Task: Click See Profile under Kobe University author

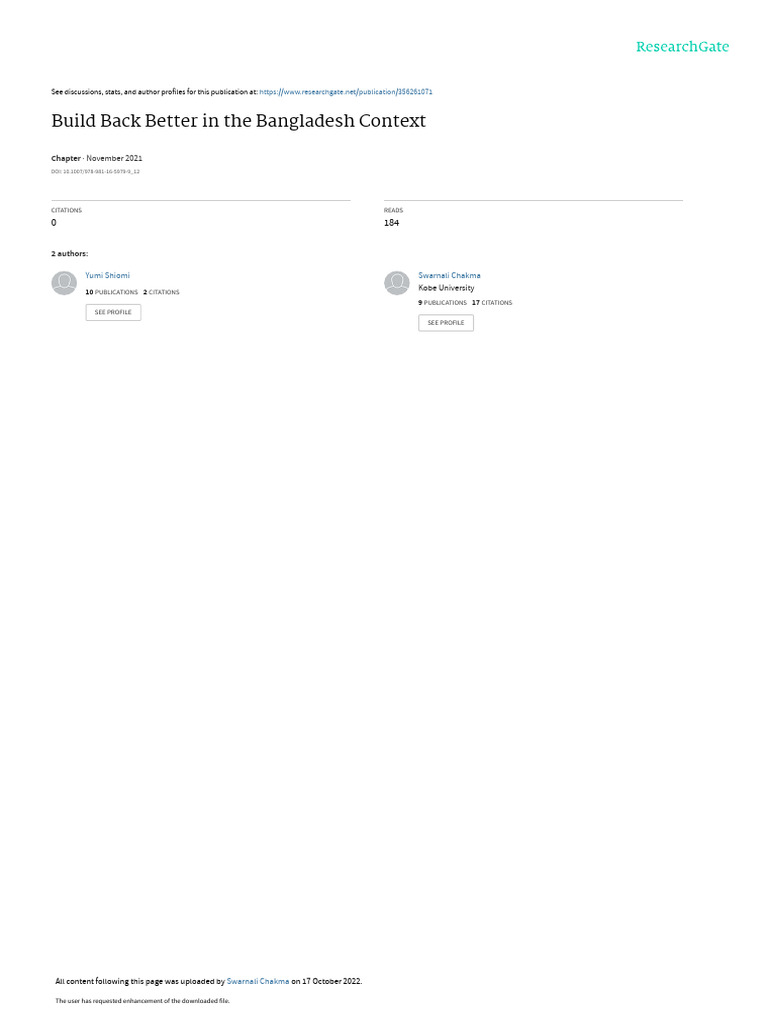Action: pos(446,323)
